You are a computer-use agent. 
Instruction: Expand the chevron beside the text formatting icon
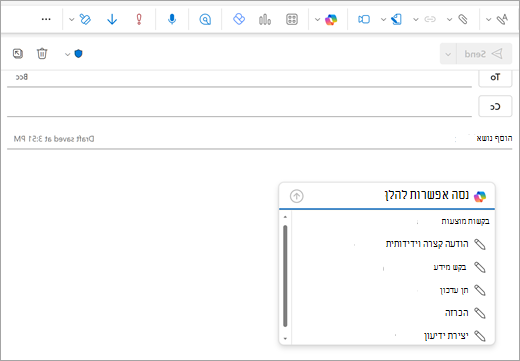coord(488,19)
